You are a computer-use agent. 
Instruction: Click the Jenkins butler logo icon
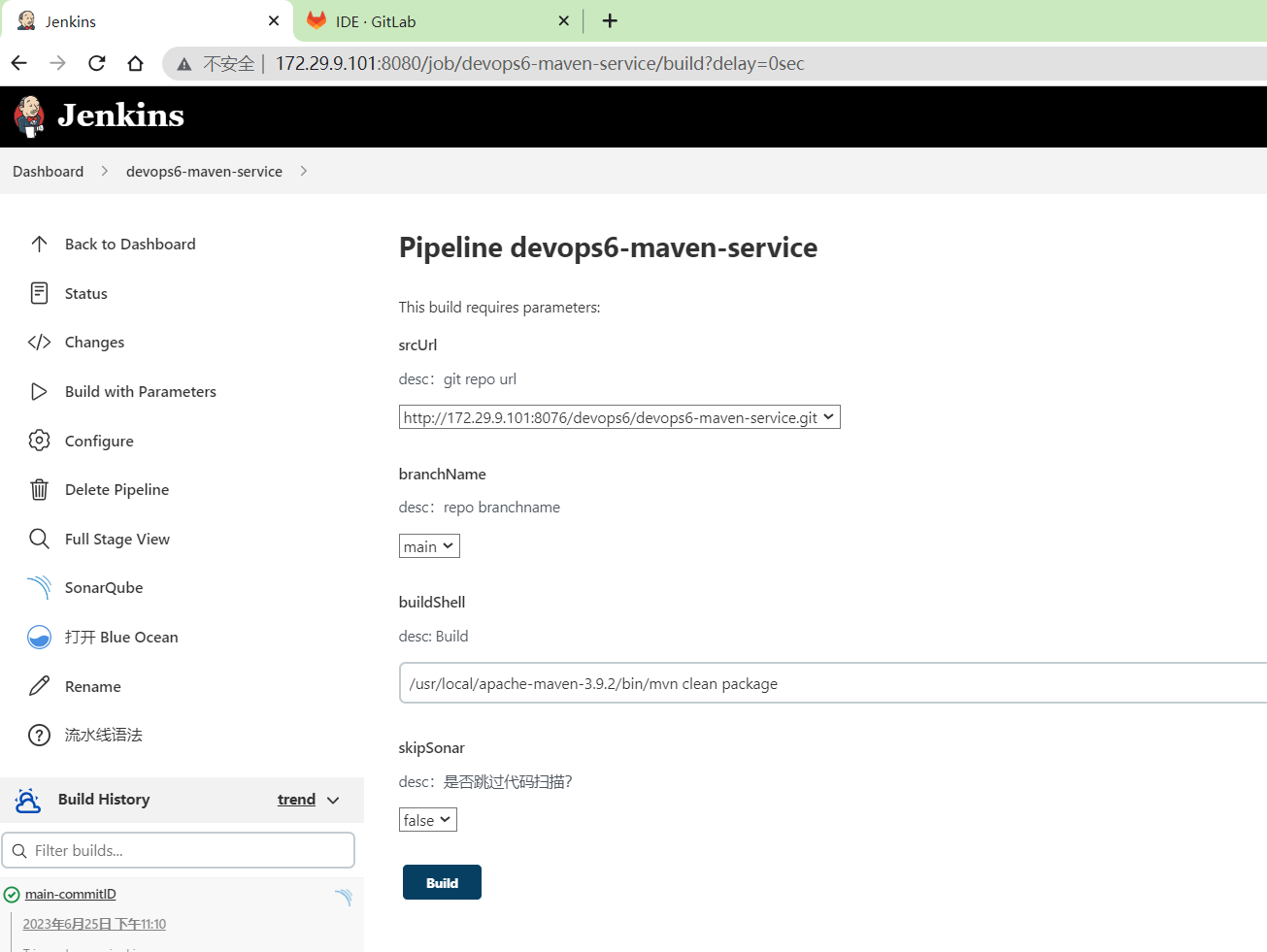click(x=29, y=116)
